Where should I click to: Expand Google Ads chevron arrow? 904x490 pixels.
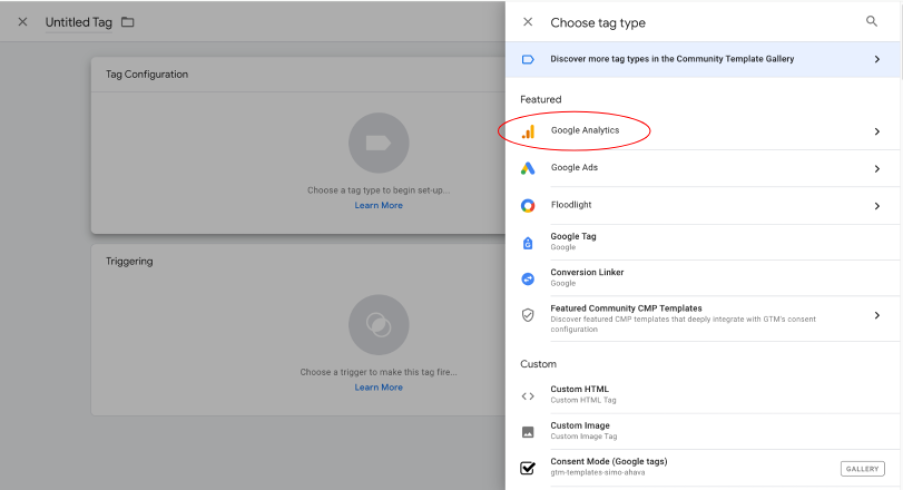pyautogui.click(x=877, y=169)
